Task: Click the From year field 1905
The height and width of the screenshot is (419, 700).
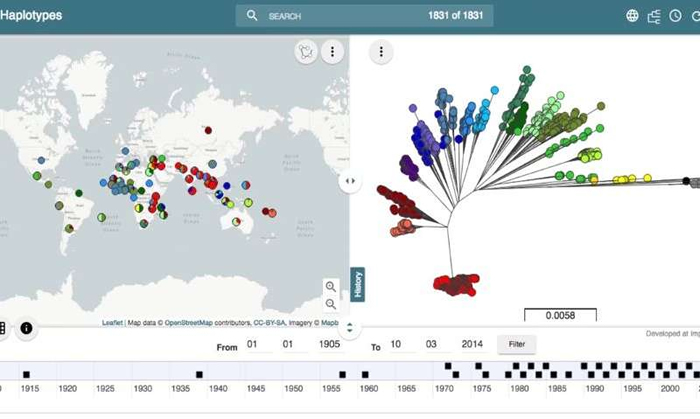Action: pos(329,344)
